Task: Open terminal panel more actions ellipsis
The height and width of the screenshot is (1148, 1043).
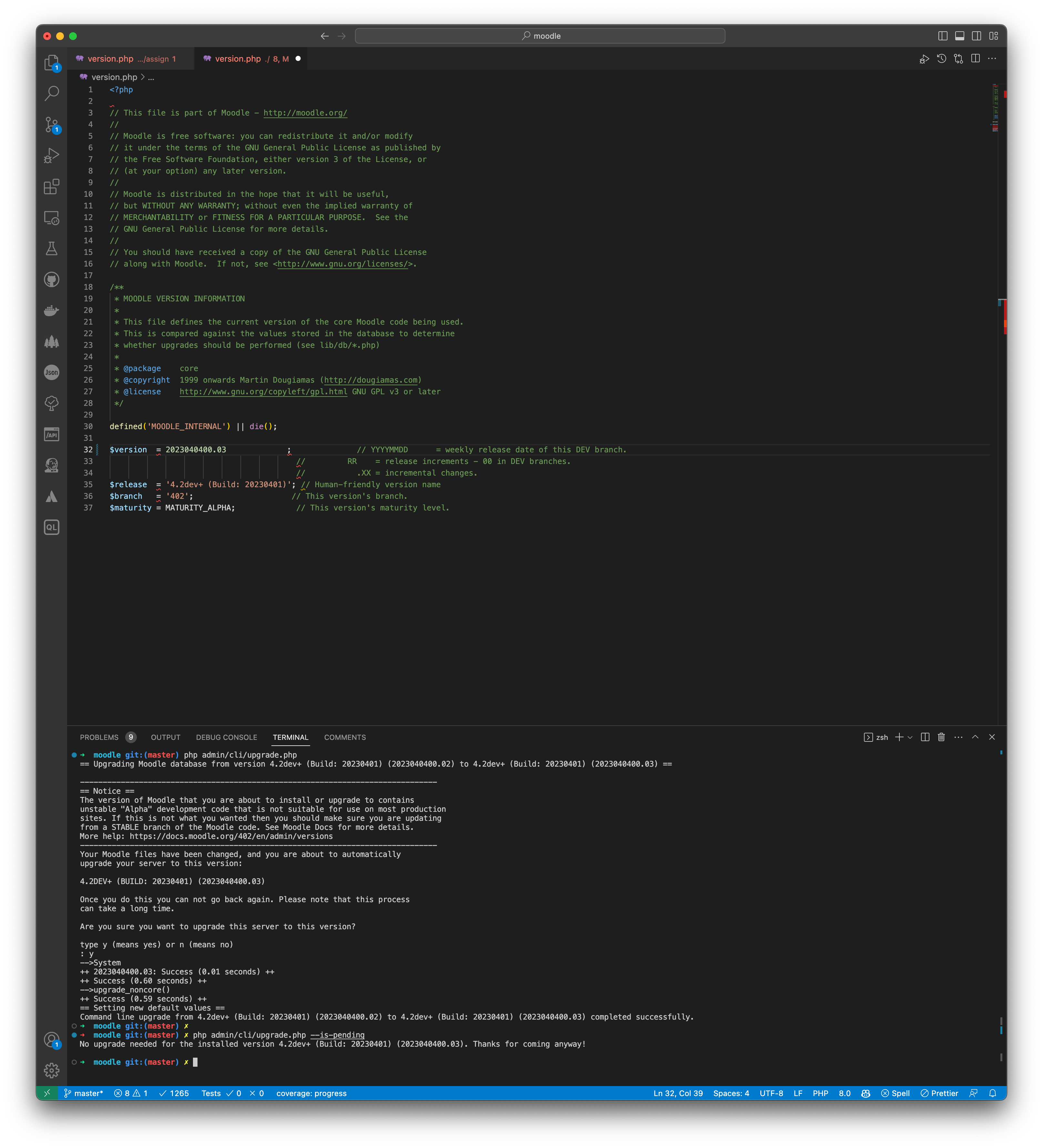Action: click(959, 738)
